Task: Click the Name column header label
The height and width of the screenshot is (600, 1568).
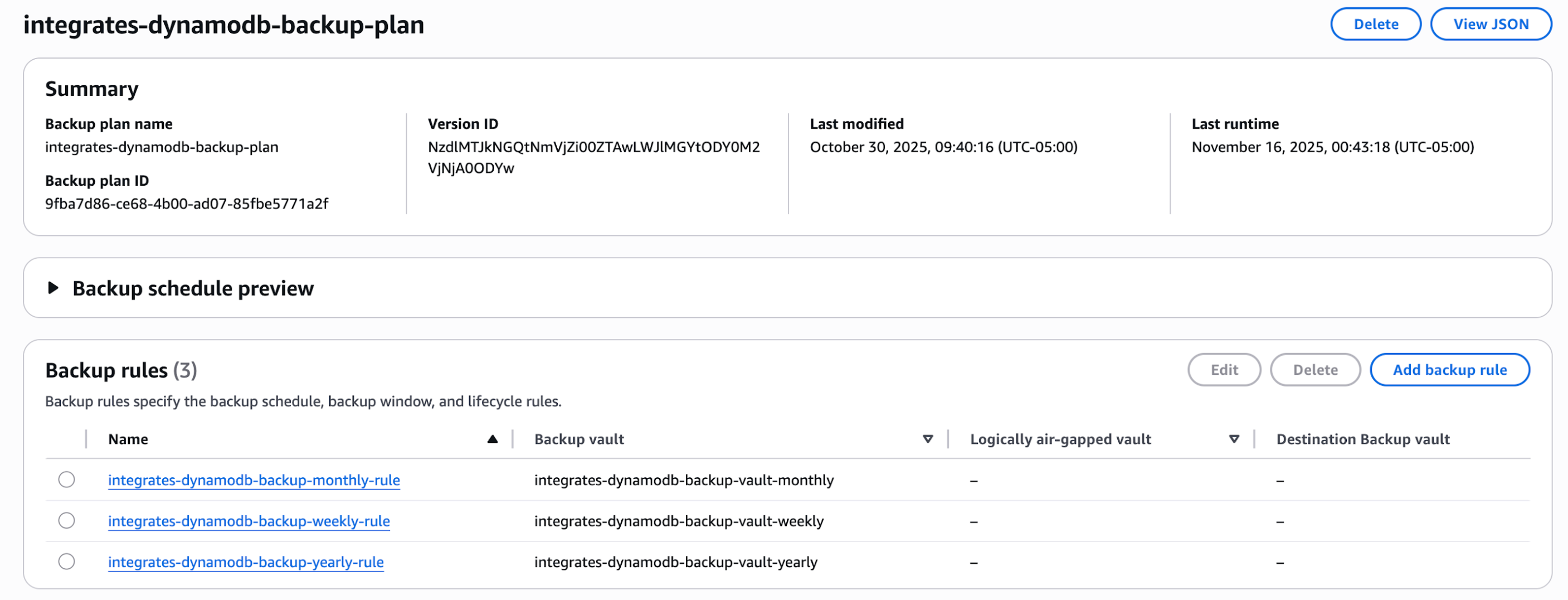Action: [x=128, y=439]
